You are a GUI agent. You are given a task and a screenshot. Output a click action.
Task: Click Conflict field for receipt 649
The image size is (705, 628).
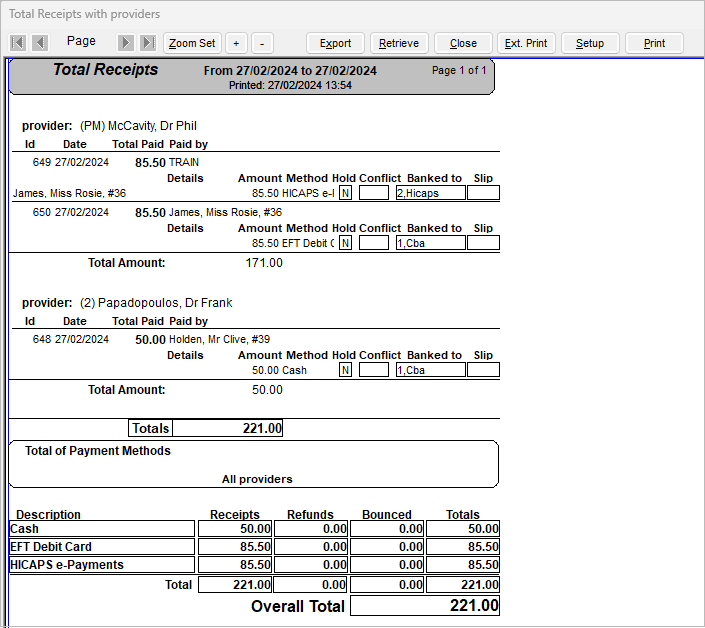pyautogui.click(x=374, y=193)
